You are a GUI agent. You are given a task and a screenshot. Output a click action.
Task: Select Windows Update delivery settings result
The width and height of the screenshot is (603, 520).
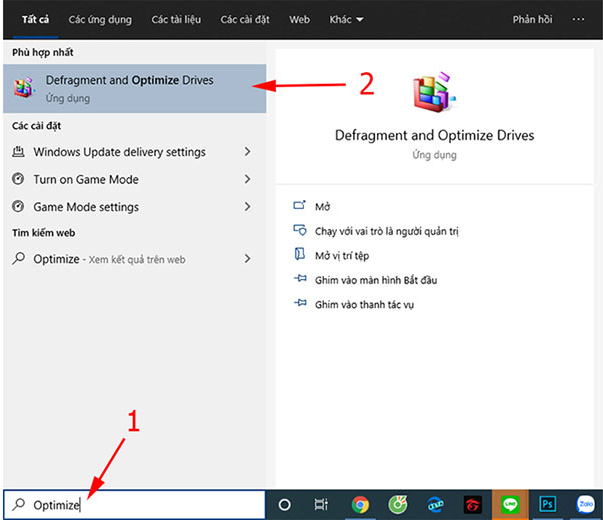point(135,152)
